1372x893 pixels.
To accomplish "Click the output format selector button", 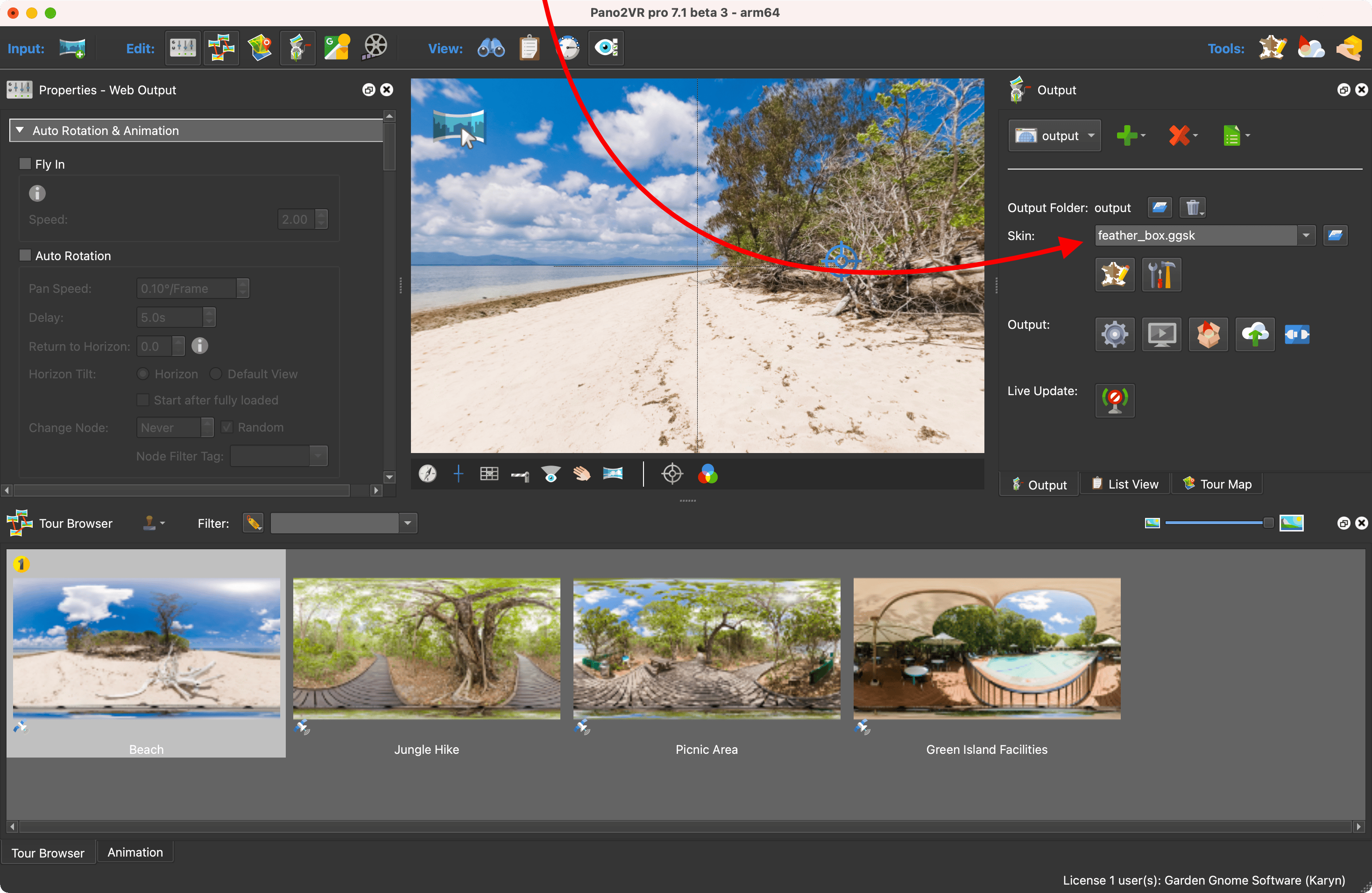I will 1054,135.
